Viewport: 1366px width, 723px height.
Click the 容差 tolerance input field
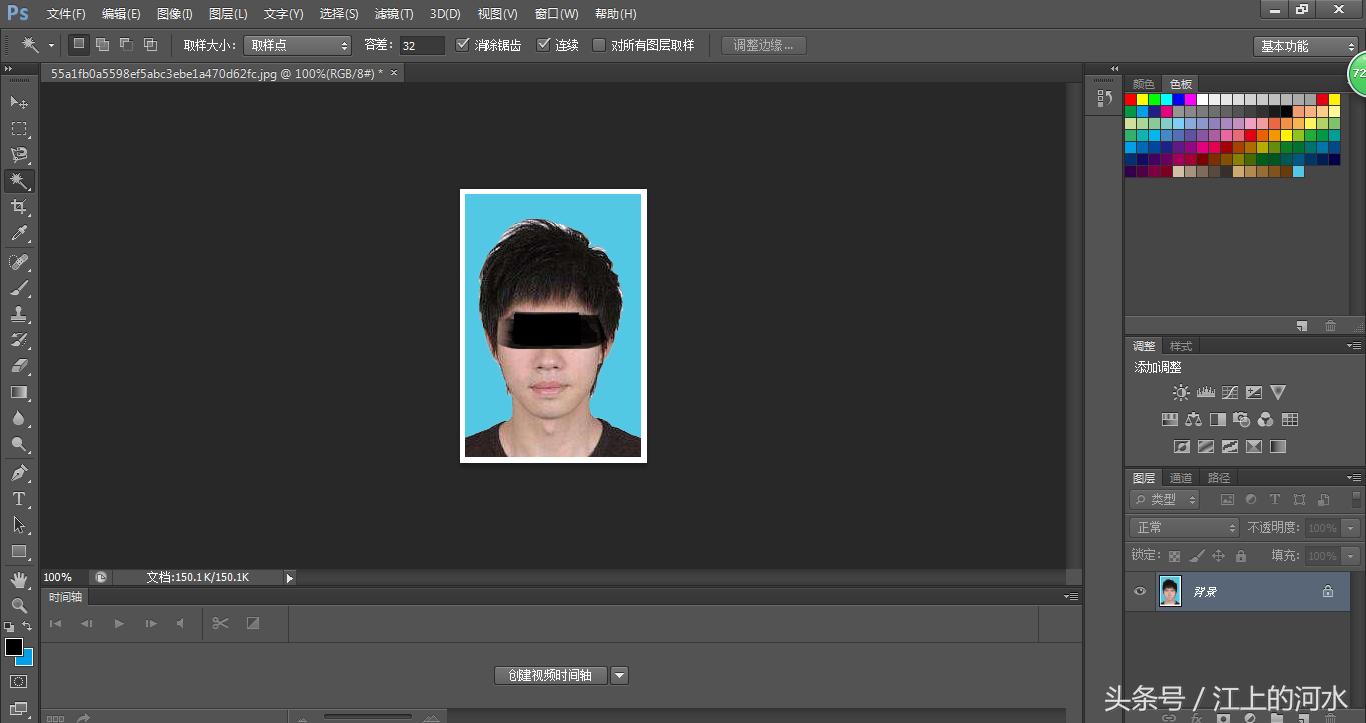pyautogui.click(x=420, y=44)
